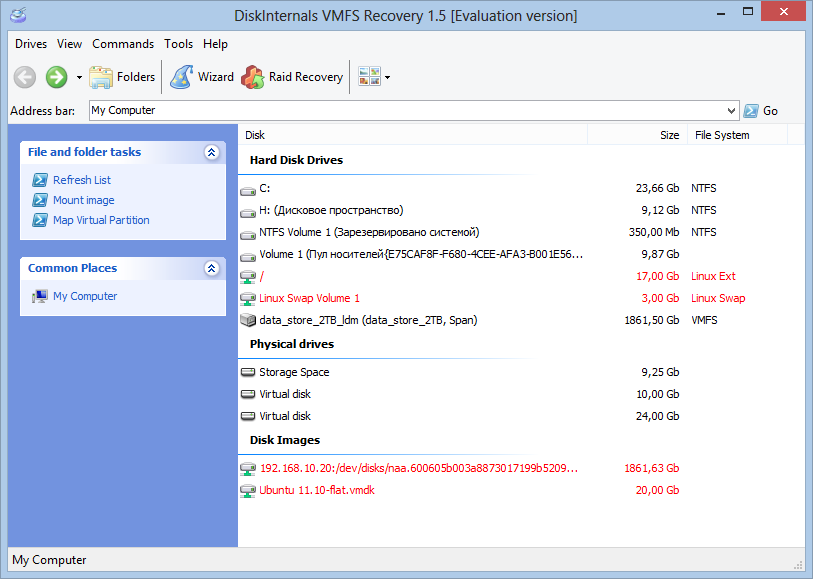813x579 pixels.
Task: Open the Address bar dropdown arrow
Action: [731, 110]
